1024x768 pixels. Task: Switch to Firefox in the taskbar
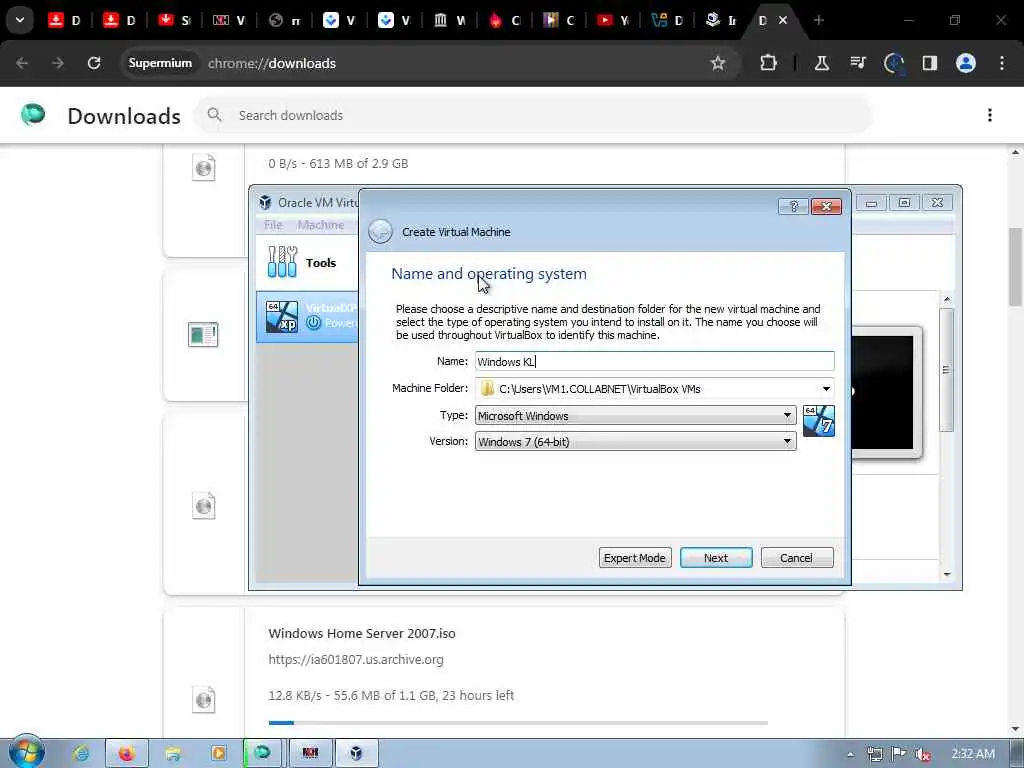[x=127, y=754]
